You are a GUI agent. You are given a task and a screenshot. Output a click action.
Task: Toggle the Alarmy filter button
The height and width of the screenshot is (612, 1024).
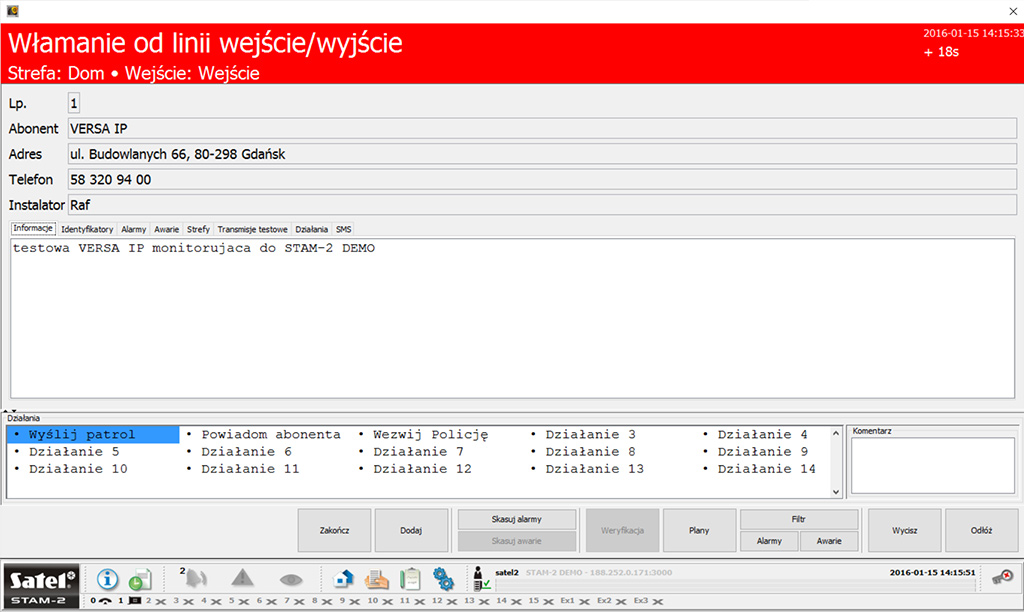click(769, 541)
